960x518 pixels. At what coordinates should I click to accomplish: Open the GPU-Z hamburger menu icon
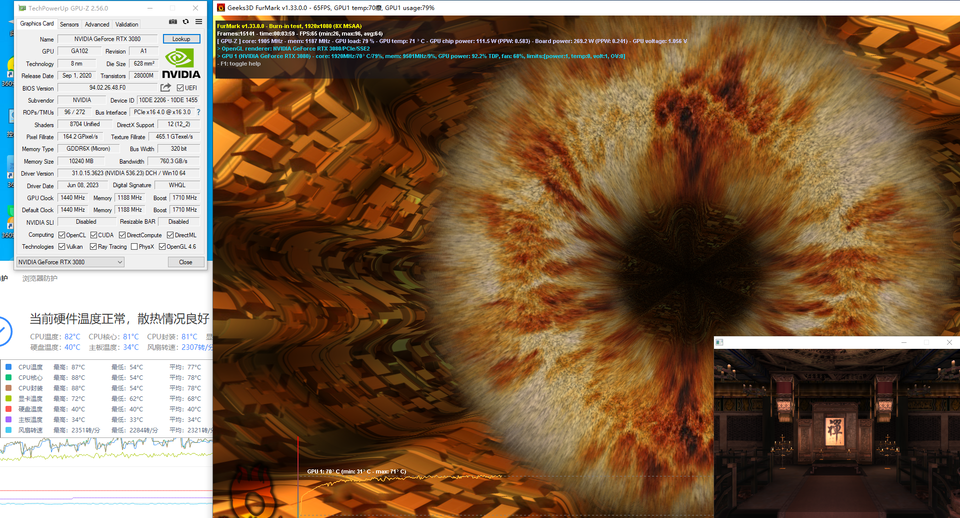pyautogui.click(x=198, y=22)
